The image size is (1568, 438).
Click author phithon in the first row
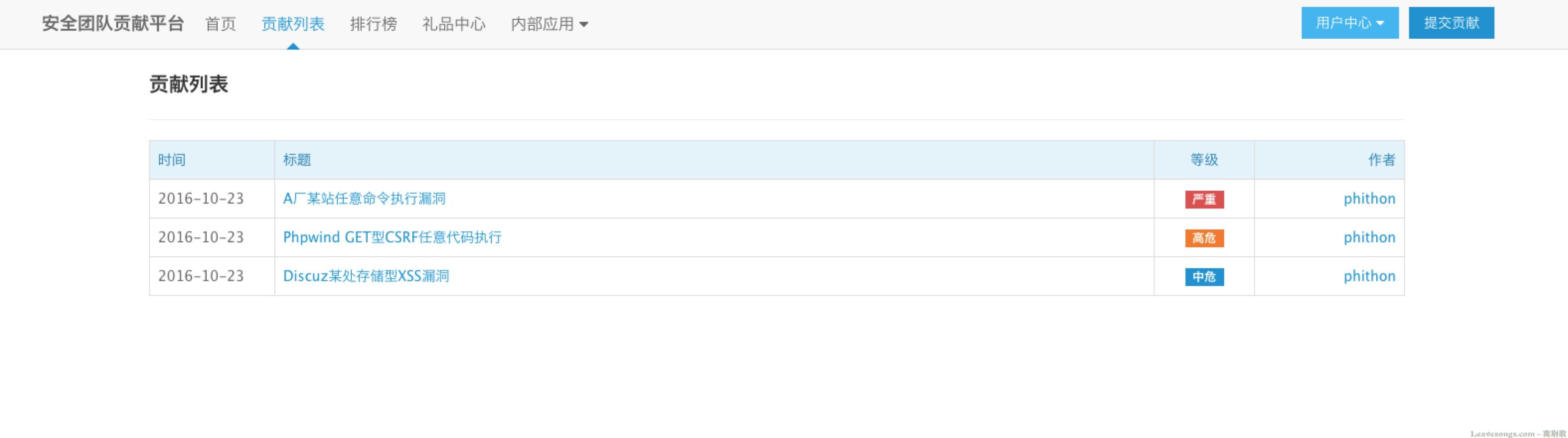1370,199
